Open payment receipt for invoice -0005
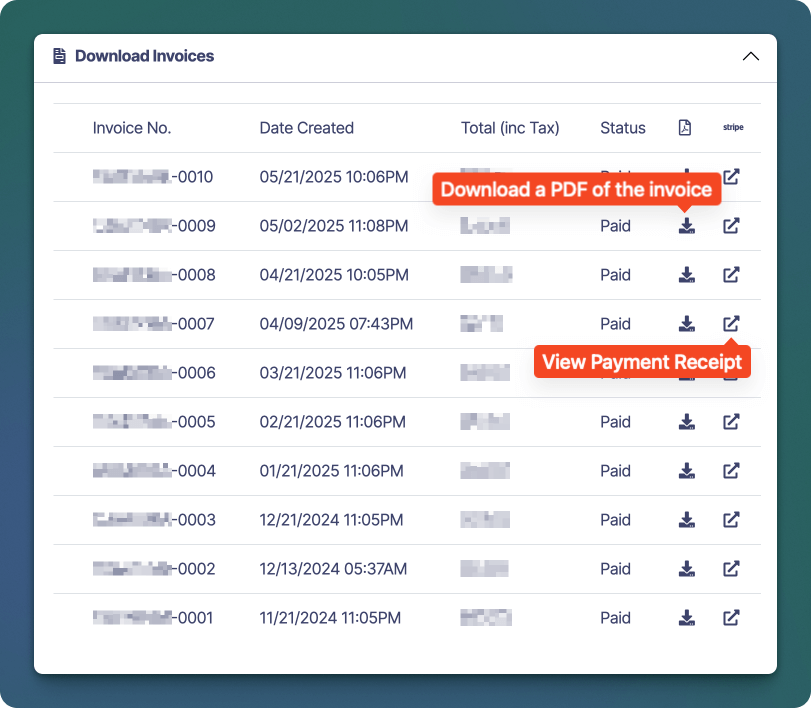This screenshot has width=811, height=708. [x=731, y=422]
